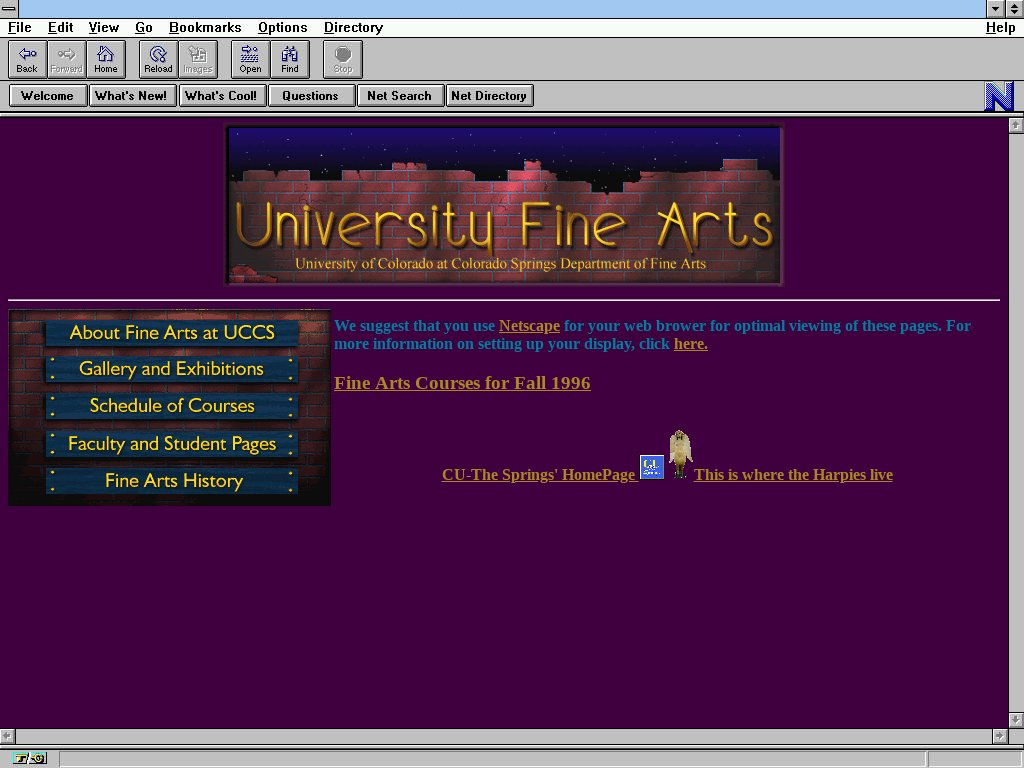Follow the Netscape hyperlink in the text
This screenshot has height=768, width=1024.
click(x=529, y=326)
